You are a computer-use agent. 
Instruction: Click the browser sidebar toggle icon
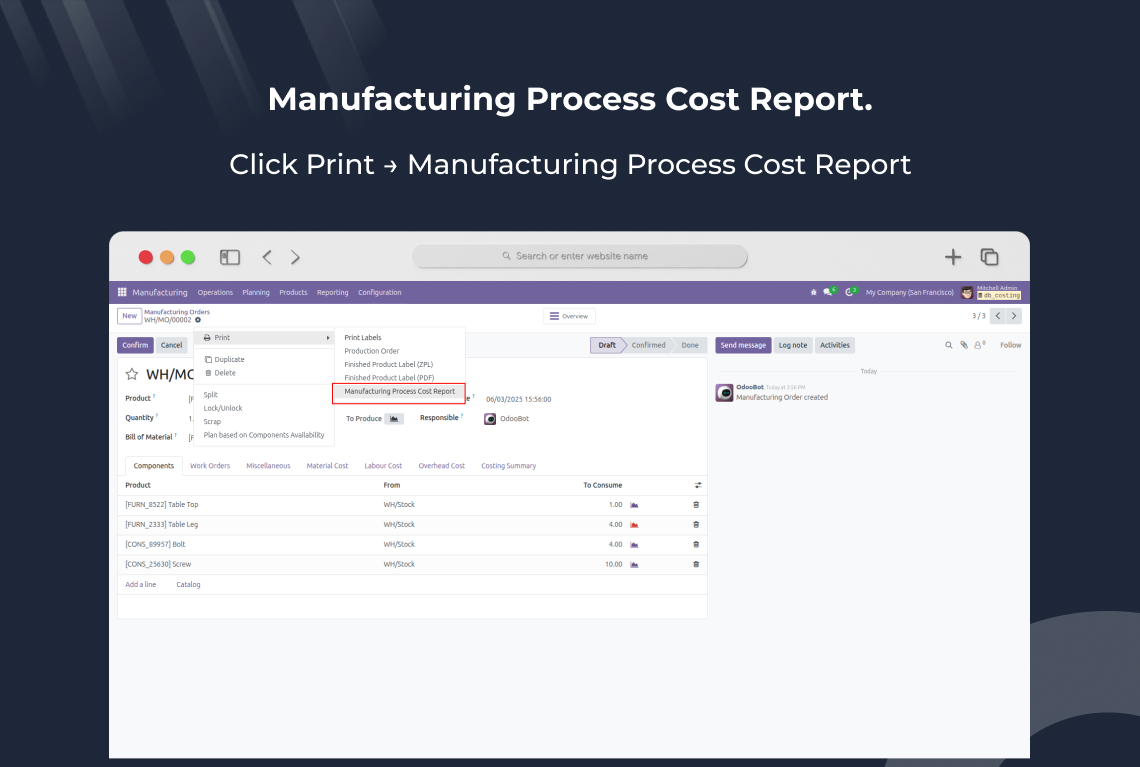coord(230,257)
